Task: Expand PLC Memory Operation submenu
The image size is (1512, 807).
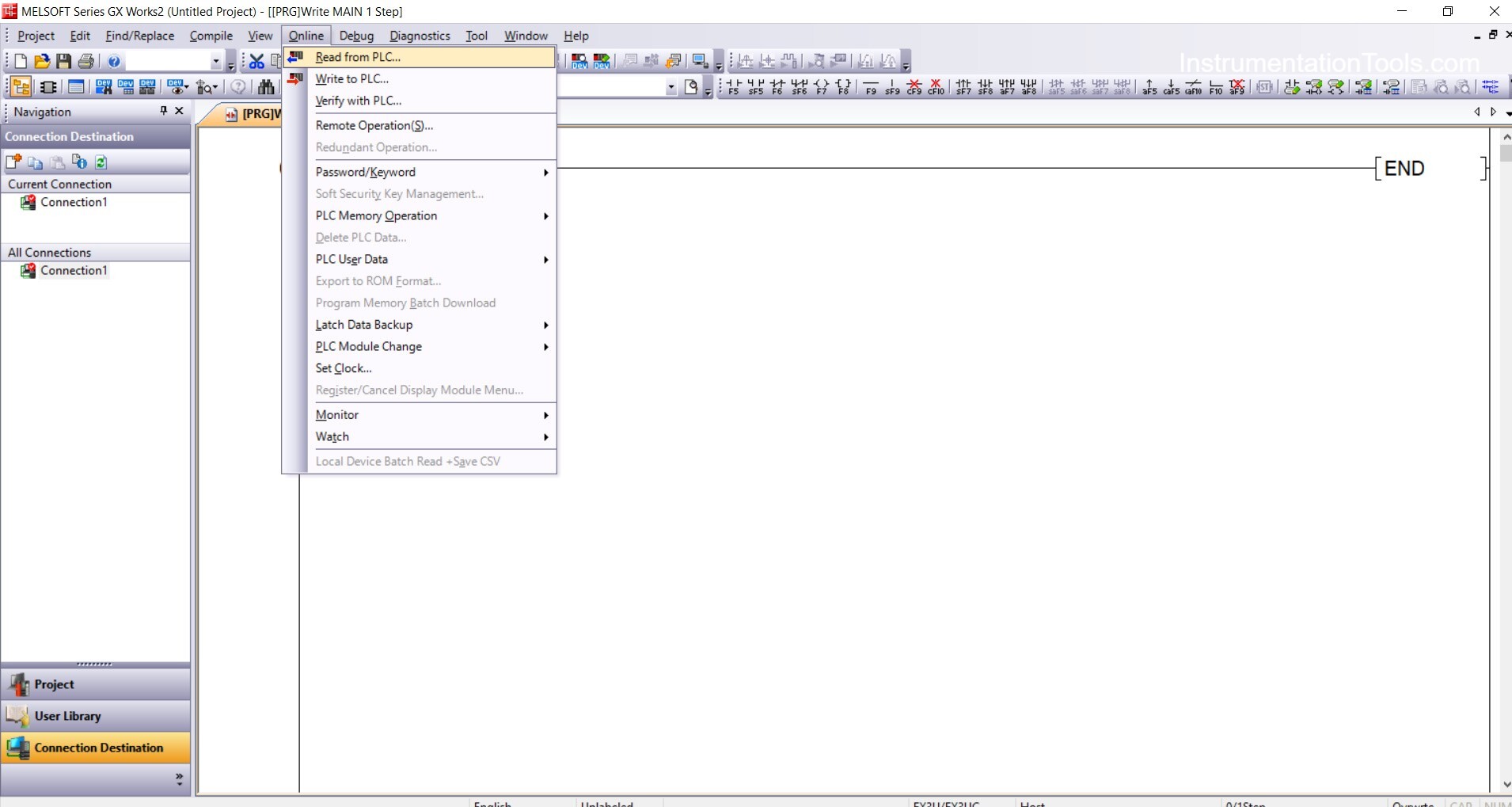Action: tap(545, 215)
